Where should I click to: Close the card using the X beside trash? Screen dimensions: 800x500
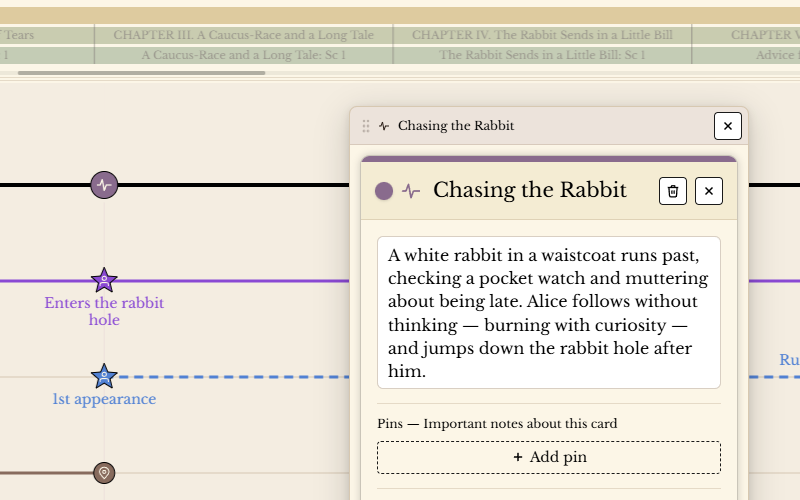tap(709, 191)
